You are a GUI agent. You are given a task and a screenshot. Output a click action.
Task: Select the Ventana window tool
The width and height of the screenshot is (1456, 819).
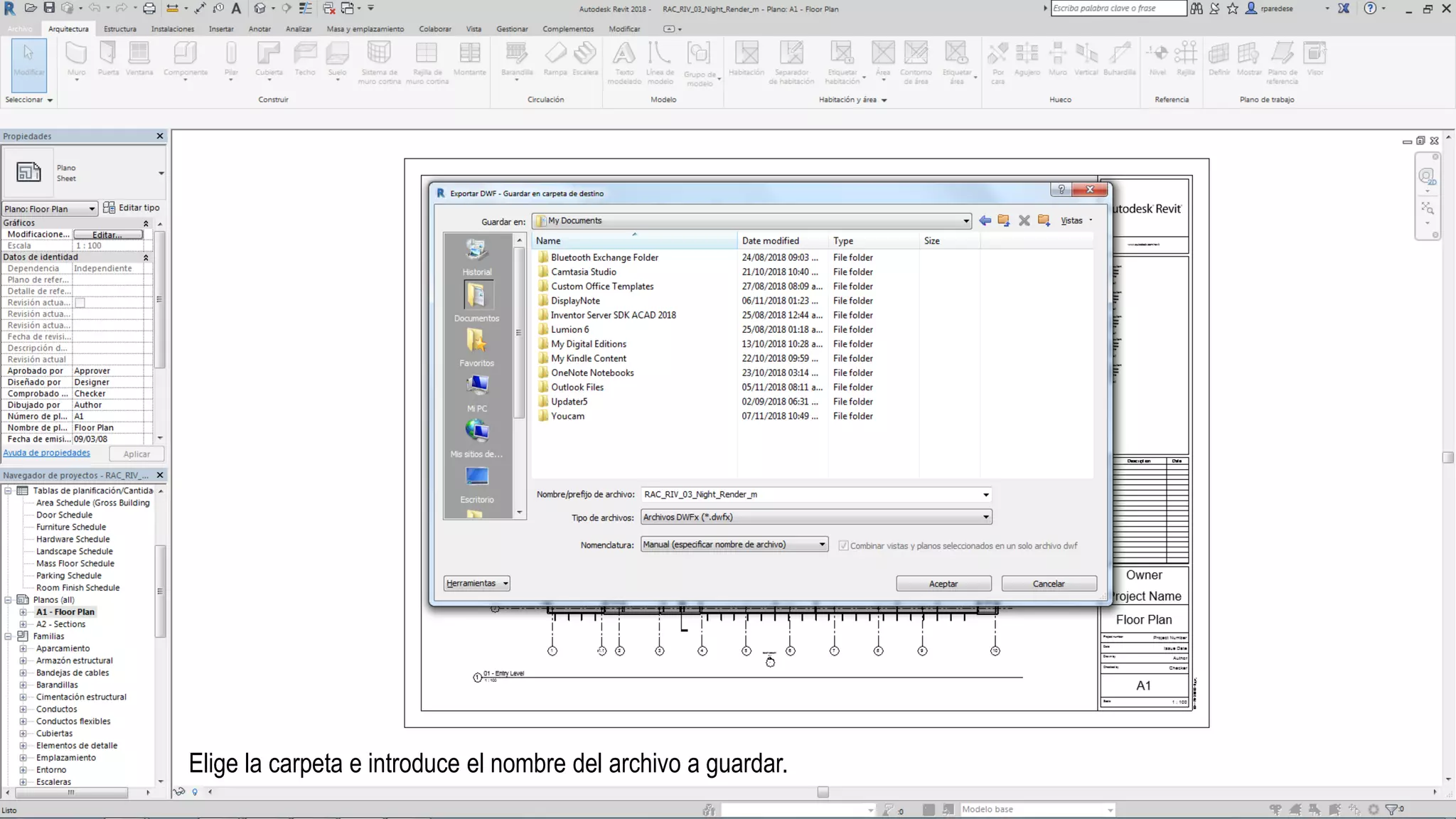[x=139, y=58]
